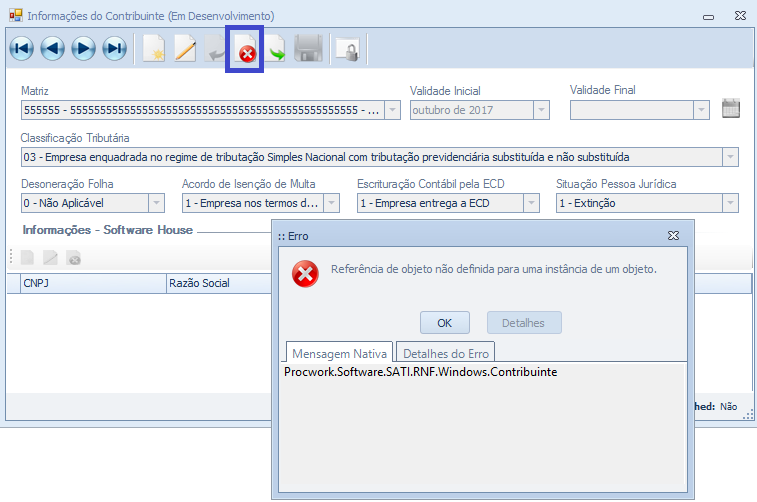Screen dimensions: 757x502
Task: Click the padlock toolbar icon
Action: tap(348, 49)
